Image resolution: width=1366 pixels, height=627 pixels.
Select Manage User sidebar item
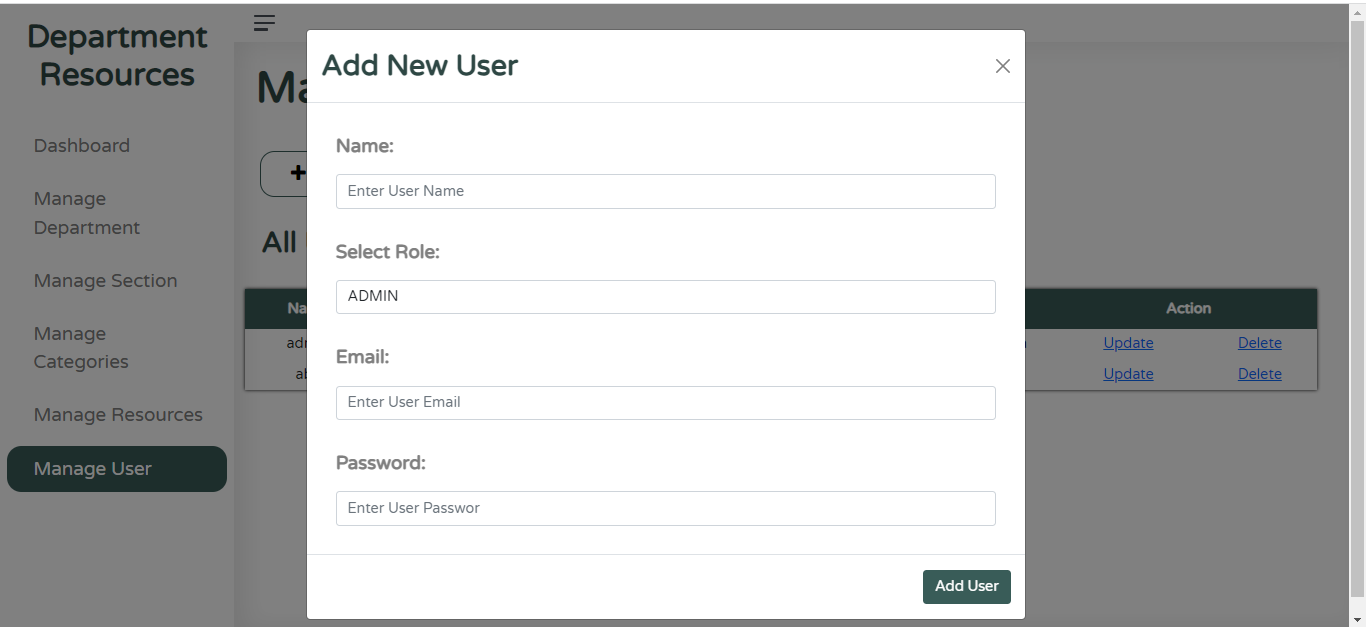pyautogui.click(x=117, y=469)
